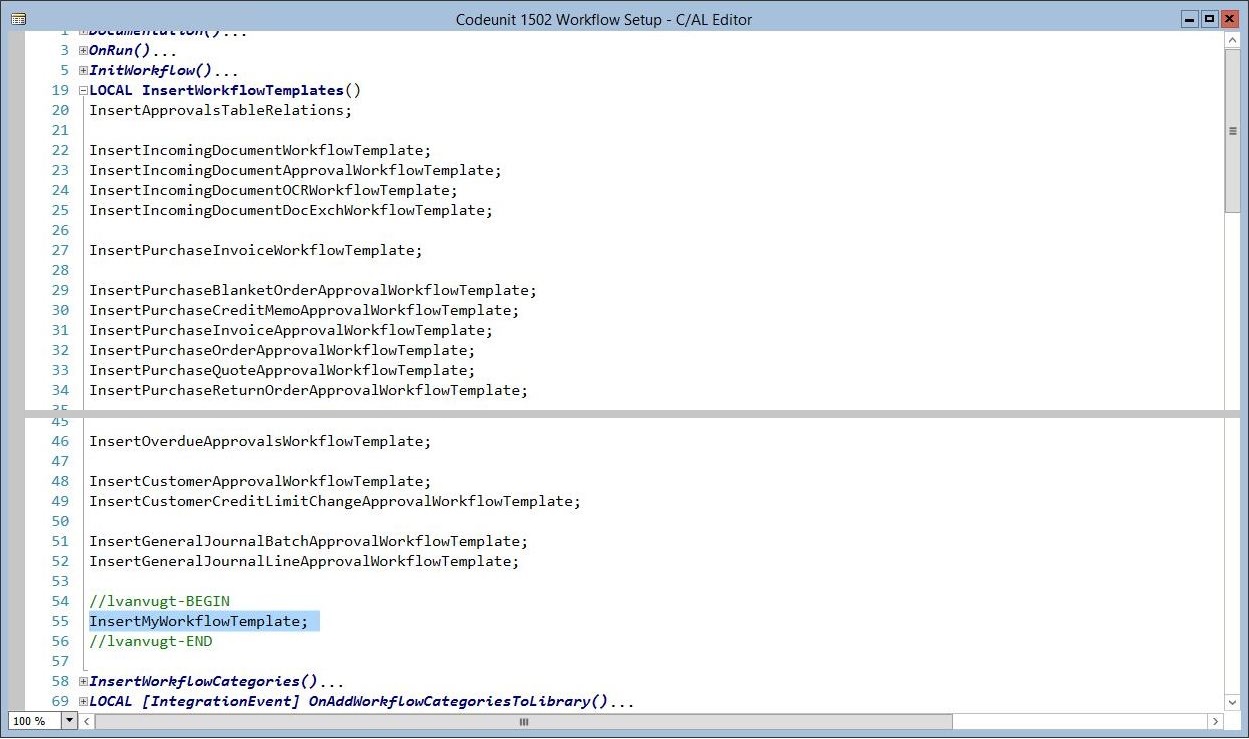Expand the InitWorkflow() function
This screenshot has height=739, width=1249.
(83, 70)
